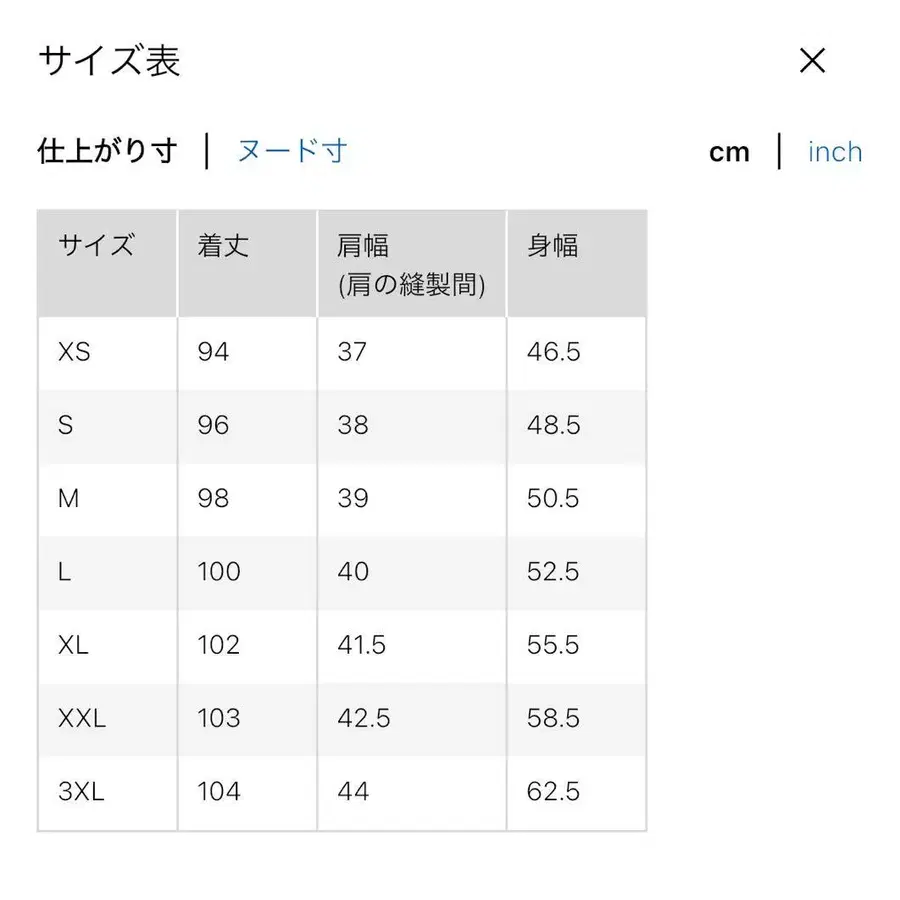The image size is (900, 900).
Task: Switch measurements to inch units
Action: (x=834, y=151)
